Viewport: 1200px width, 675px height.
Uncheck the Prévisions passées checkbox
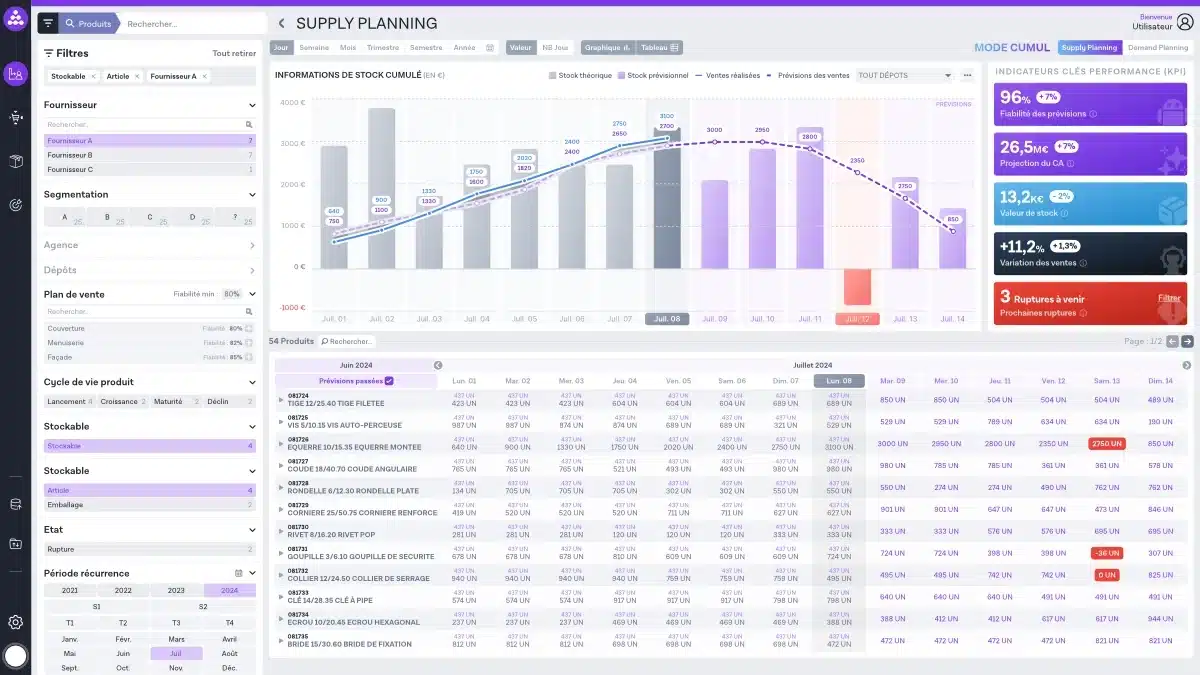389,381
